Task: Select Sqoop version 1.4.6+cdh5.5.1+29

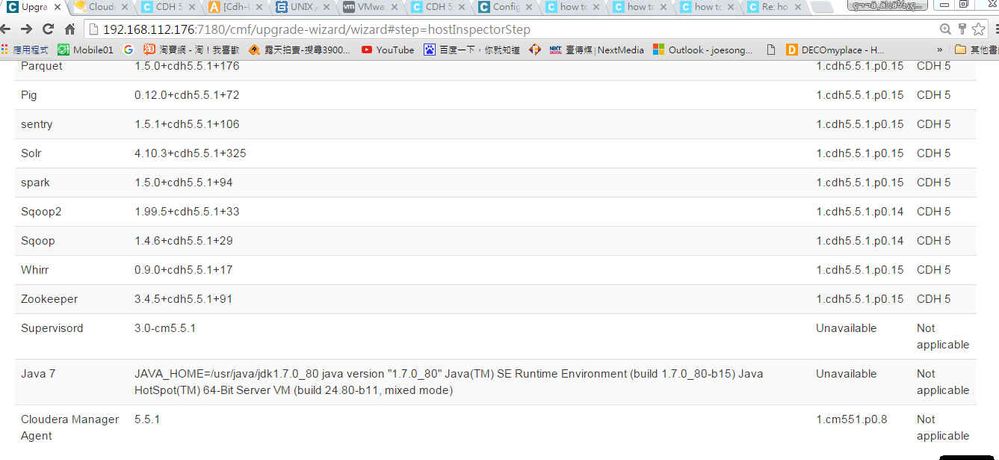Action: (183, 241)
